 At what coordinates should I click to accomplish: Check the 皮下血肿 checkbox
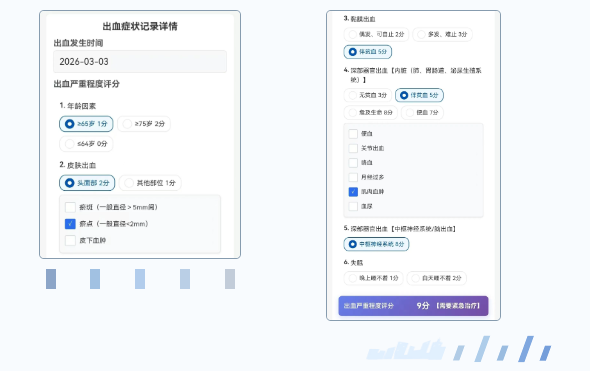click(x=70, y=240)
